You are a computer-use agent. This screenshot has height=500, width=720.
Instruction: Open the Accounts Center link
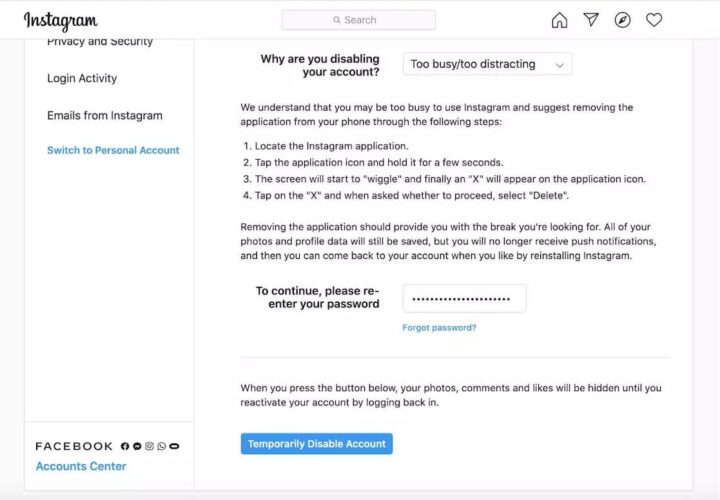81,466
